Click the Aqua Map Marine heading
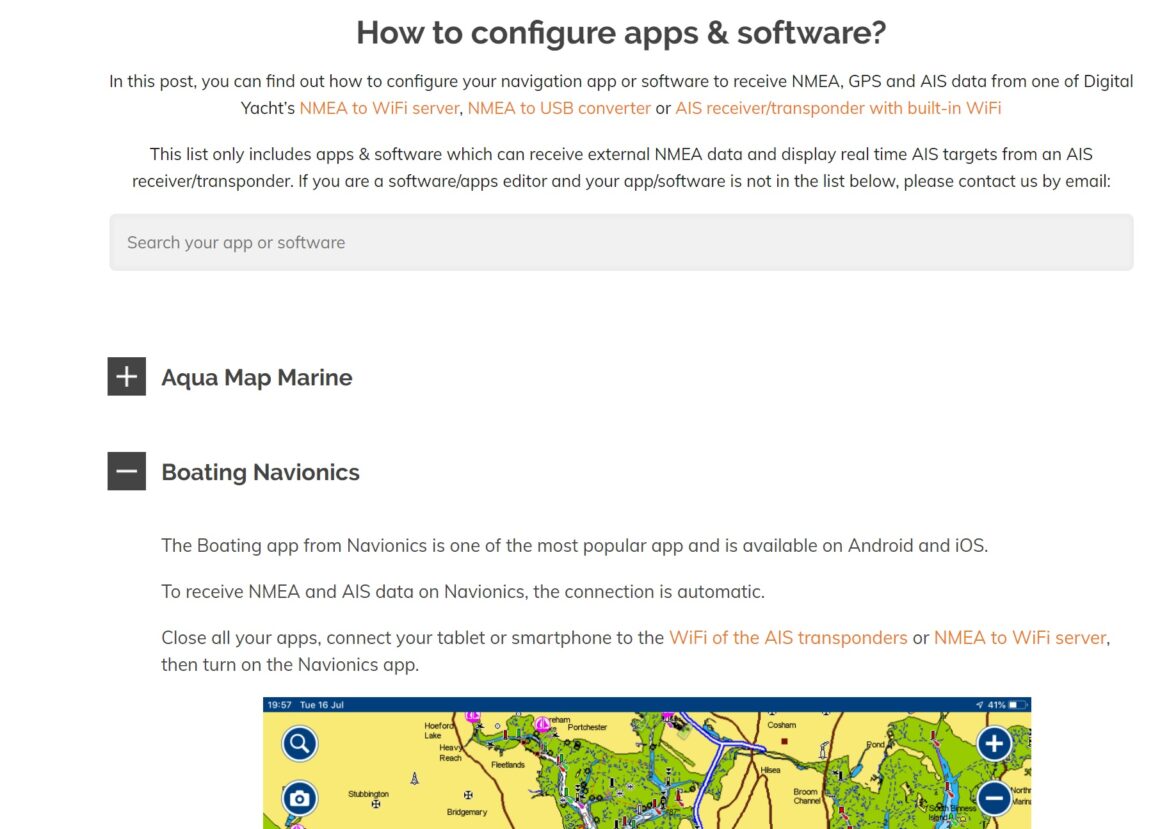 click(257, 377)
